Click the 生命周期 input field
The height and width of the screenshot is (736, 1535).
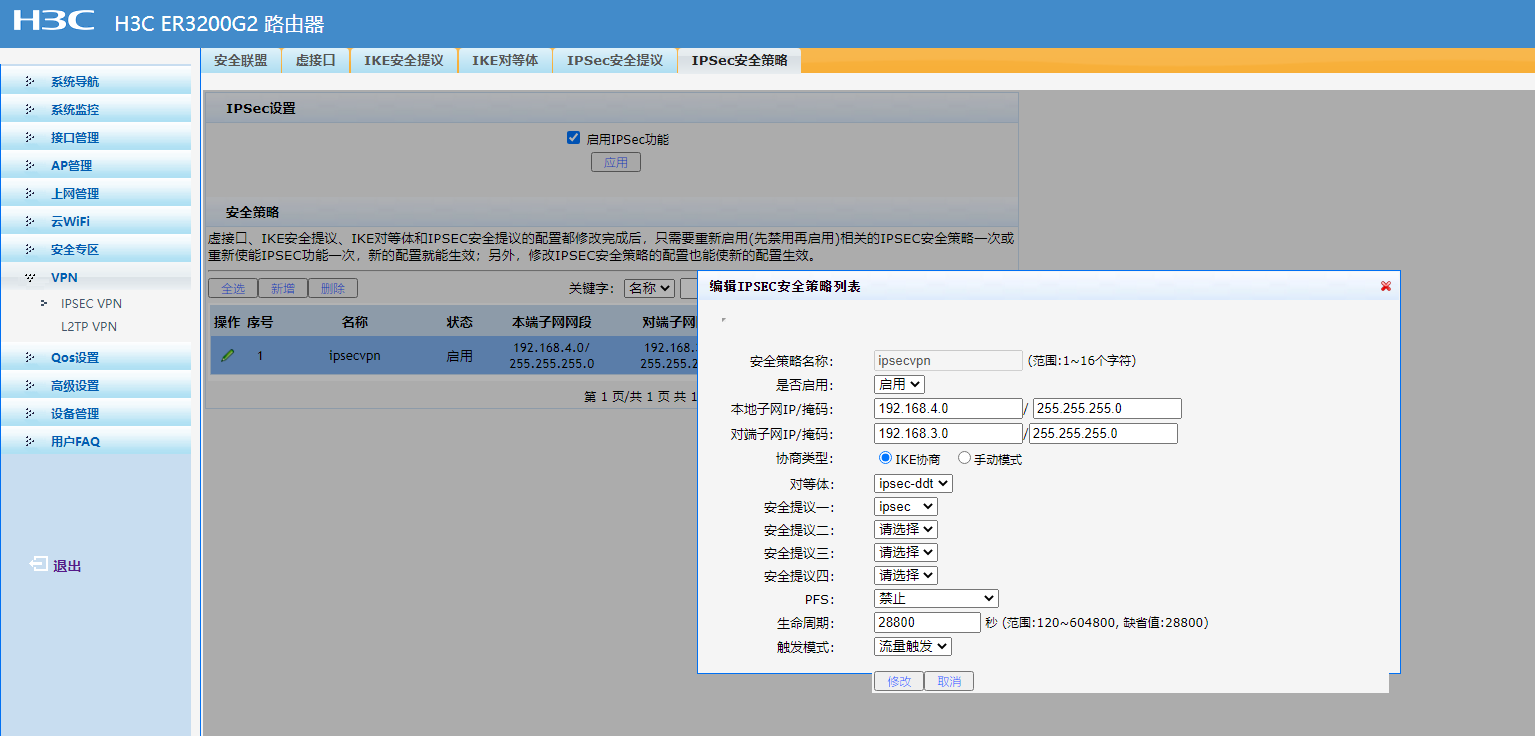pyautogui.click(x=927, y=622)
